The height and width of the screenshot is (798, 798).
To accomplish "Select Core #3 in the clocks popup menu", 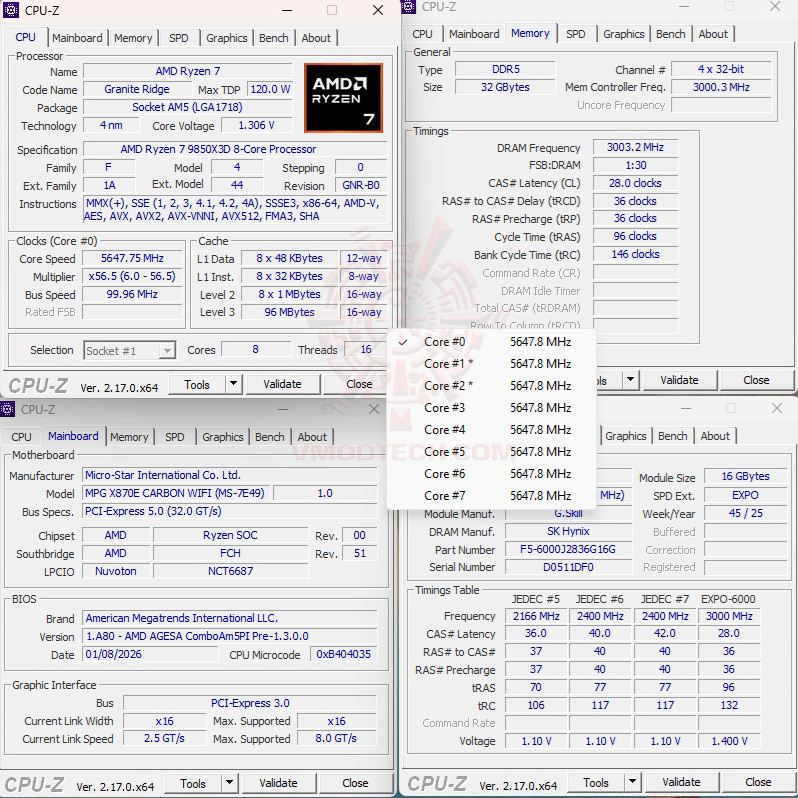I will [x=491, y=408].
